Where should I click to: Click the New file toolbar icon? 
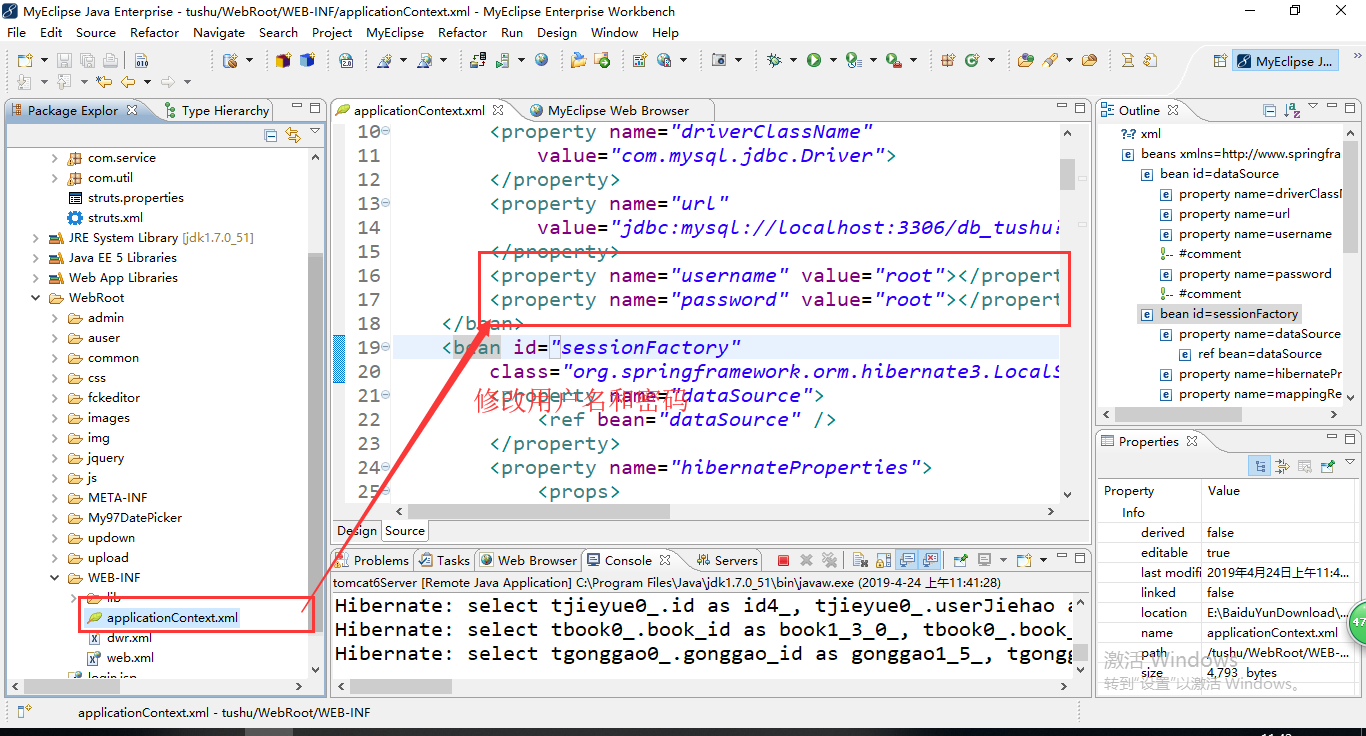25,60
